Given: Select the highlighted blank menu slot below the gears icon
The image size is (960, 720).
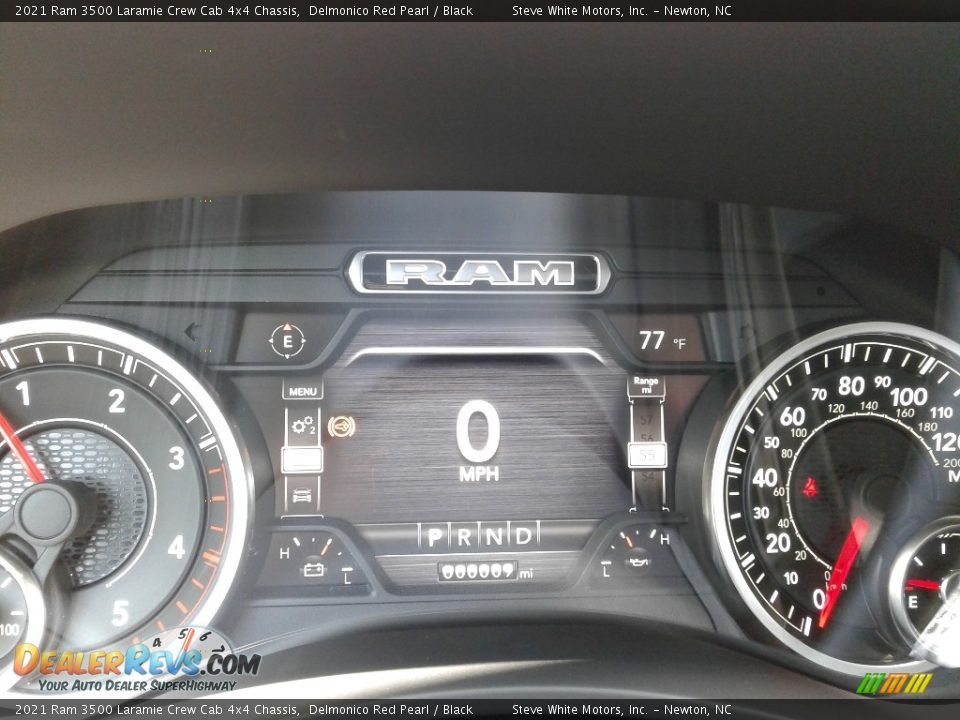Looking at the screenshot, I should [302, 460].
